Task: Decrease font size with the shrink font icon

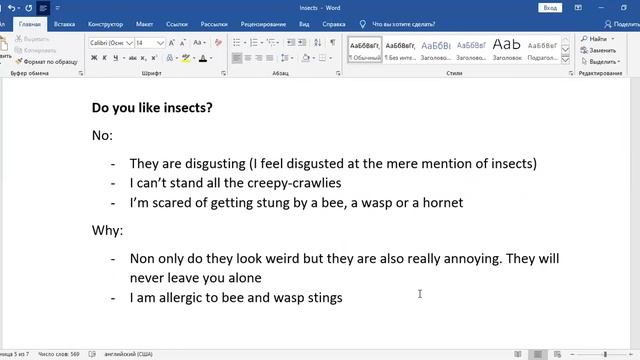Action: click(x=183, y=43)
